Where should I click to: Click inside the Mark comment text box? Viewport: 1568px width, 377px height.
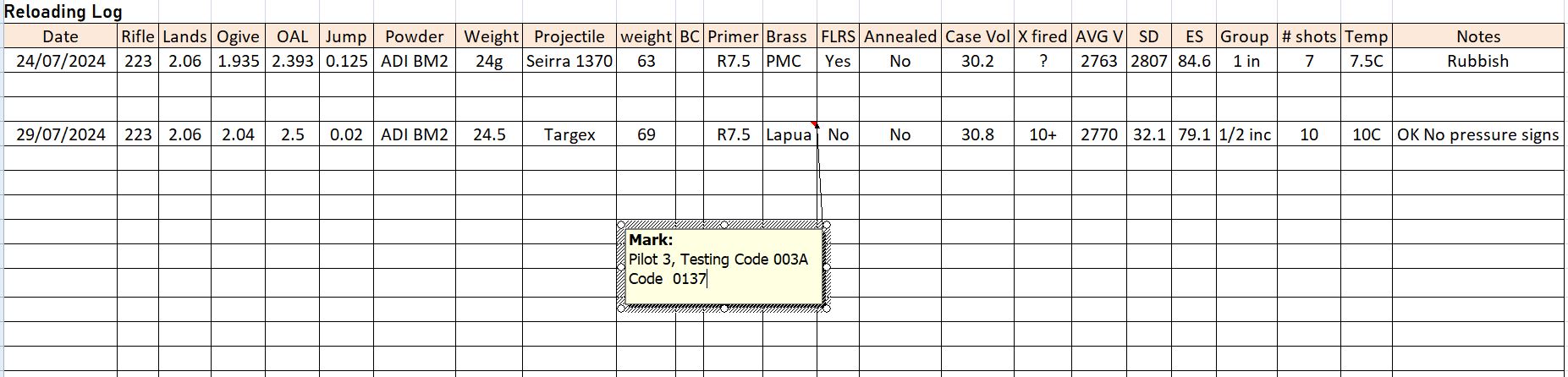point(723,266)
